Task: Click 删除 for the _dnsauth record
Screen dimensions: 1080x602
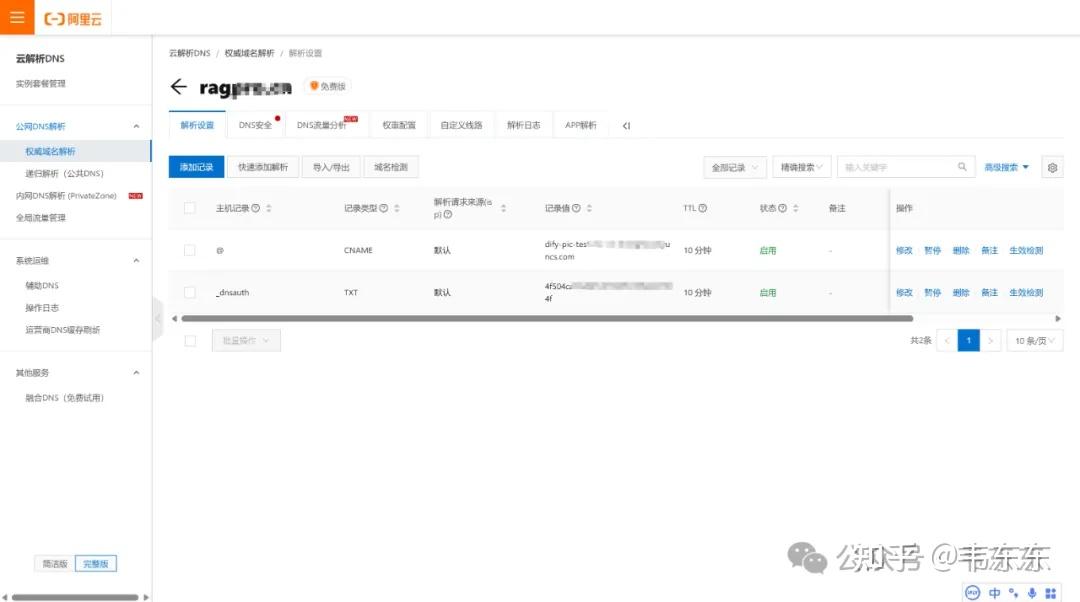Action: pyautogui.click(x=961, y=292)
